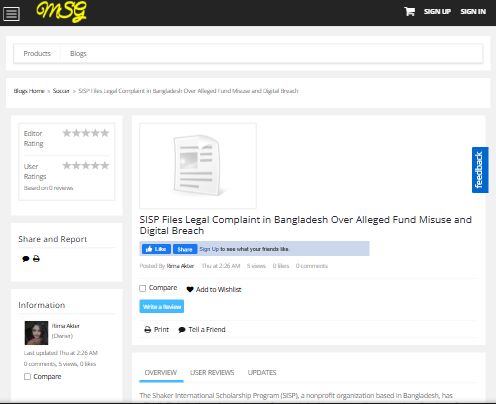Click the '0 likes' text in post meta

[x=281, y=266]
